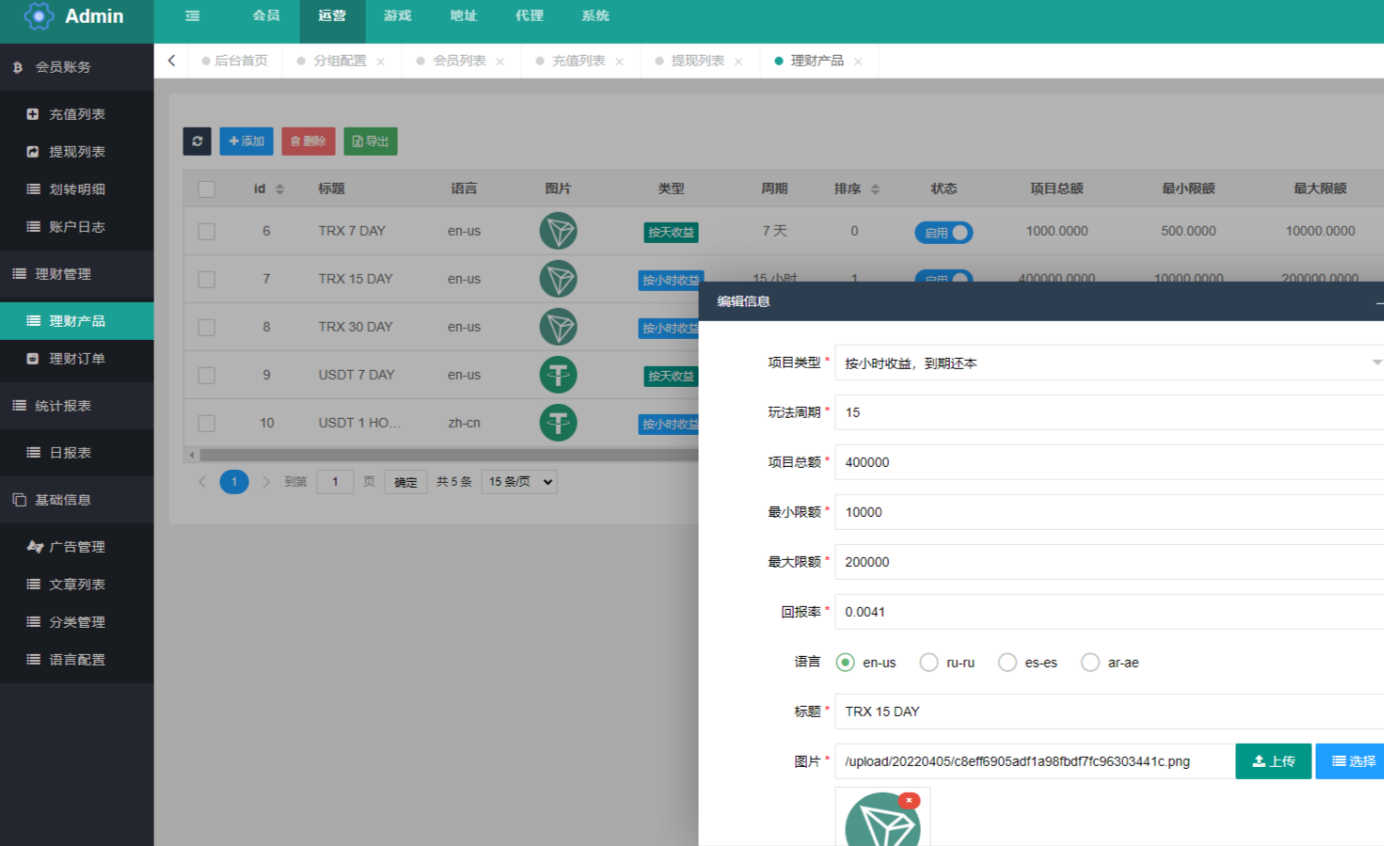Switch to the 会员列表 tab
The image size is (1384, 846).
459,61
